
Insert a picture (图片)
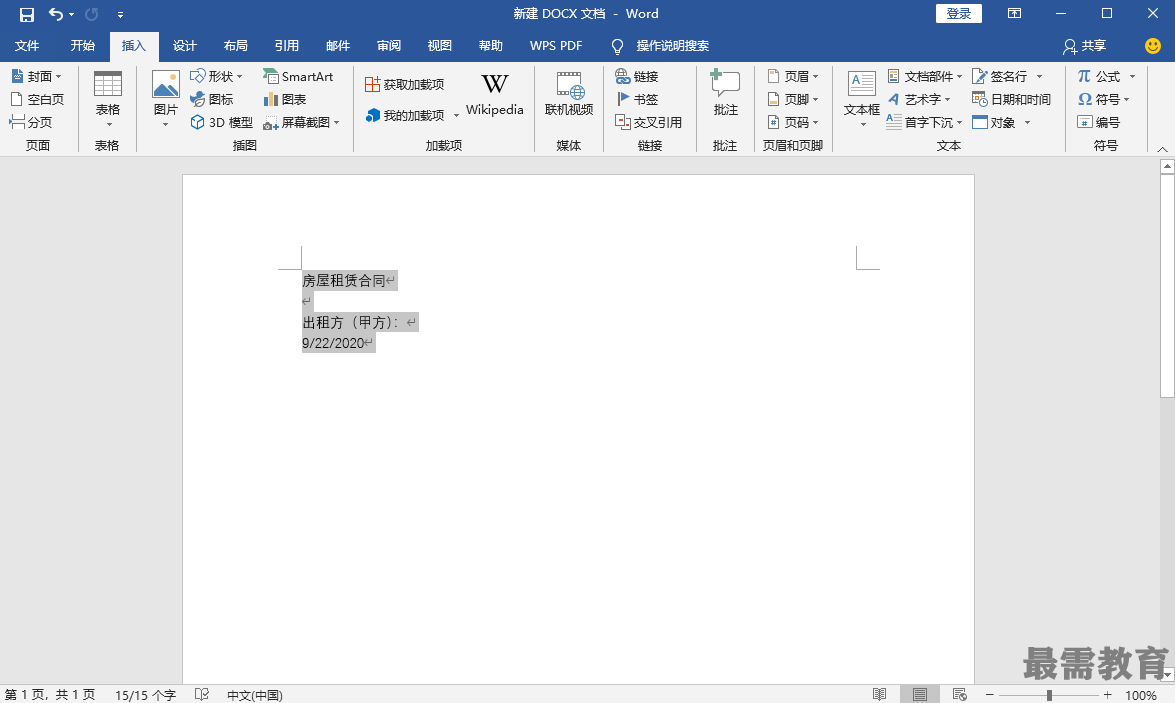click(x=166, y=98)
